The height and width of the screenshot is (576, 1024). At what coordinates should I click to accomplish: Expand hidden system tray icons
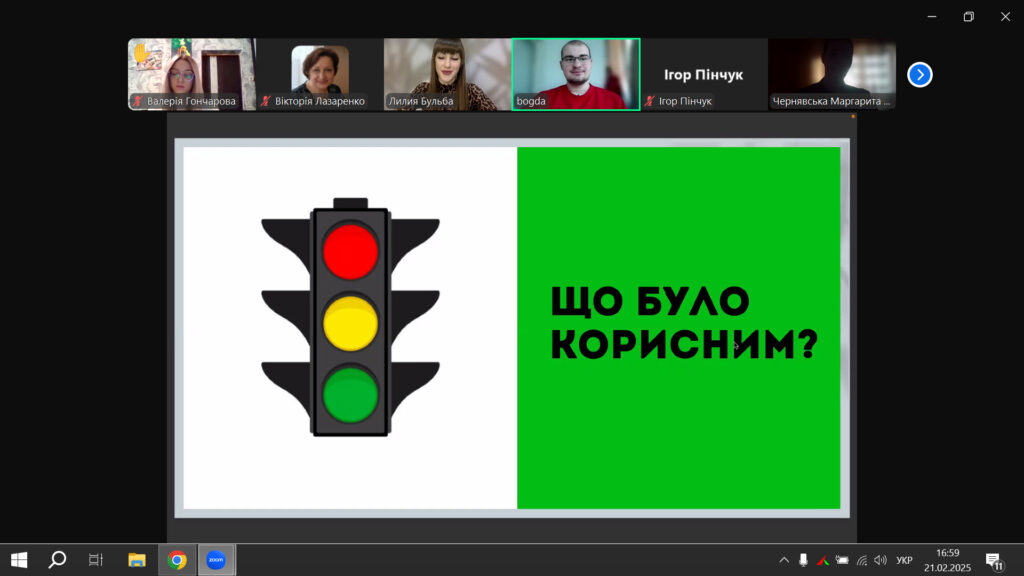click(784, 560)
